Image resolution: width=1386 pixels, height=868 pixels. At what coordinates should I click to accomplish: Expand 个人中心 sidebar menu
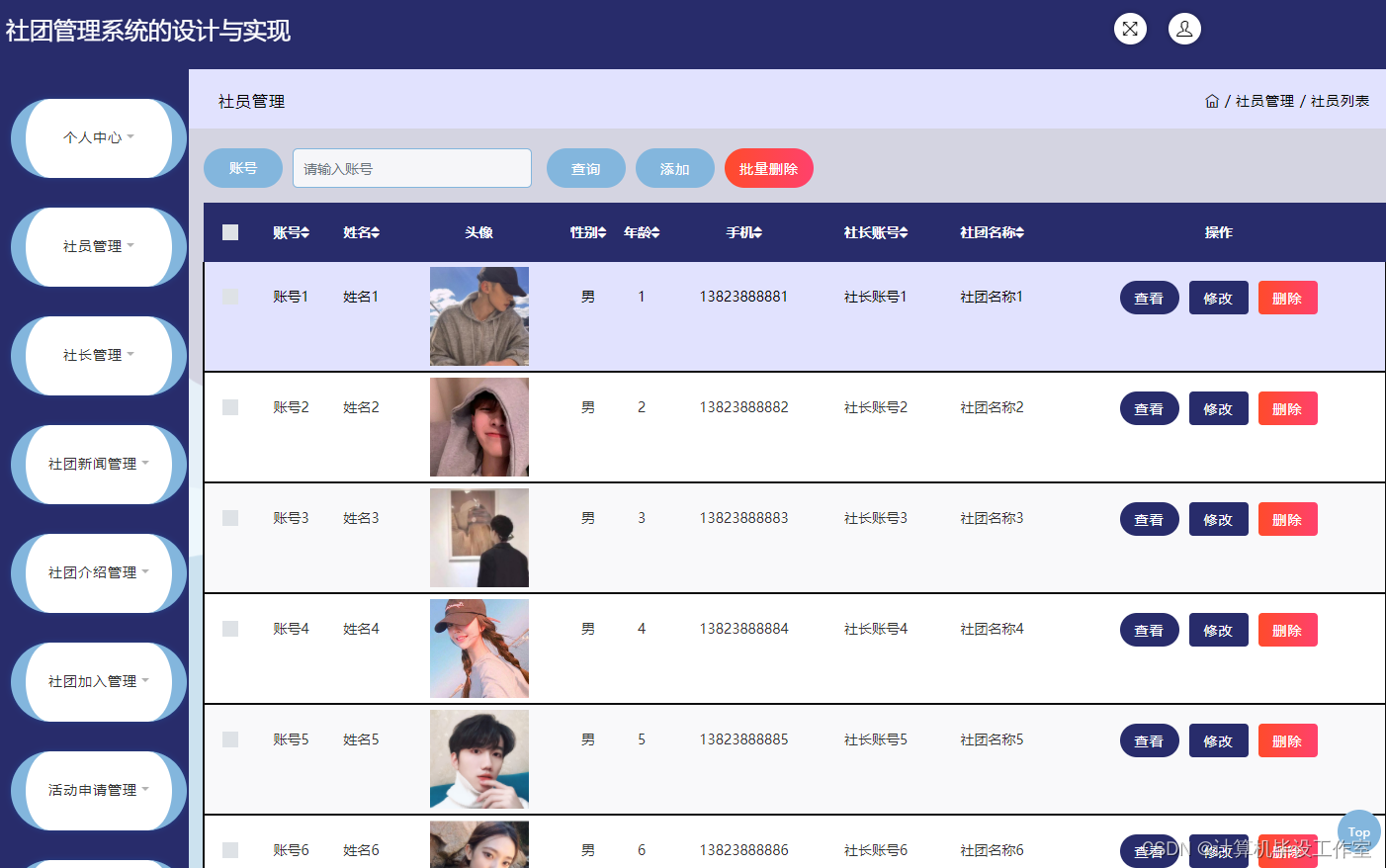(x=99, y=137)
